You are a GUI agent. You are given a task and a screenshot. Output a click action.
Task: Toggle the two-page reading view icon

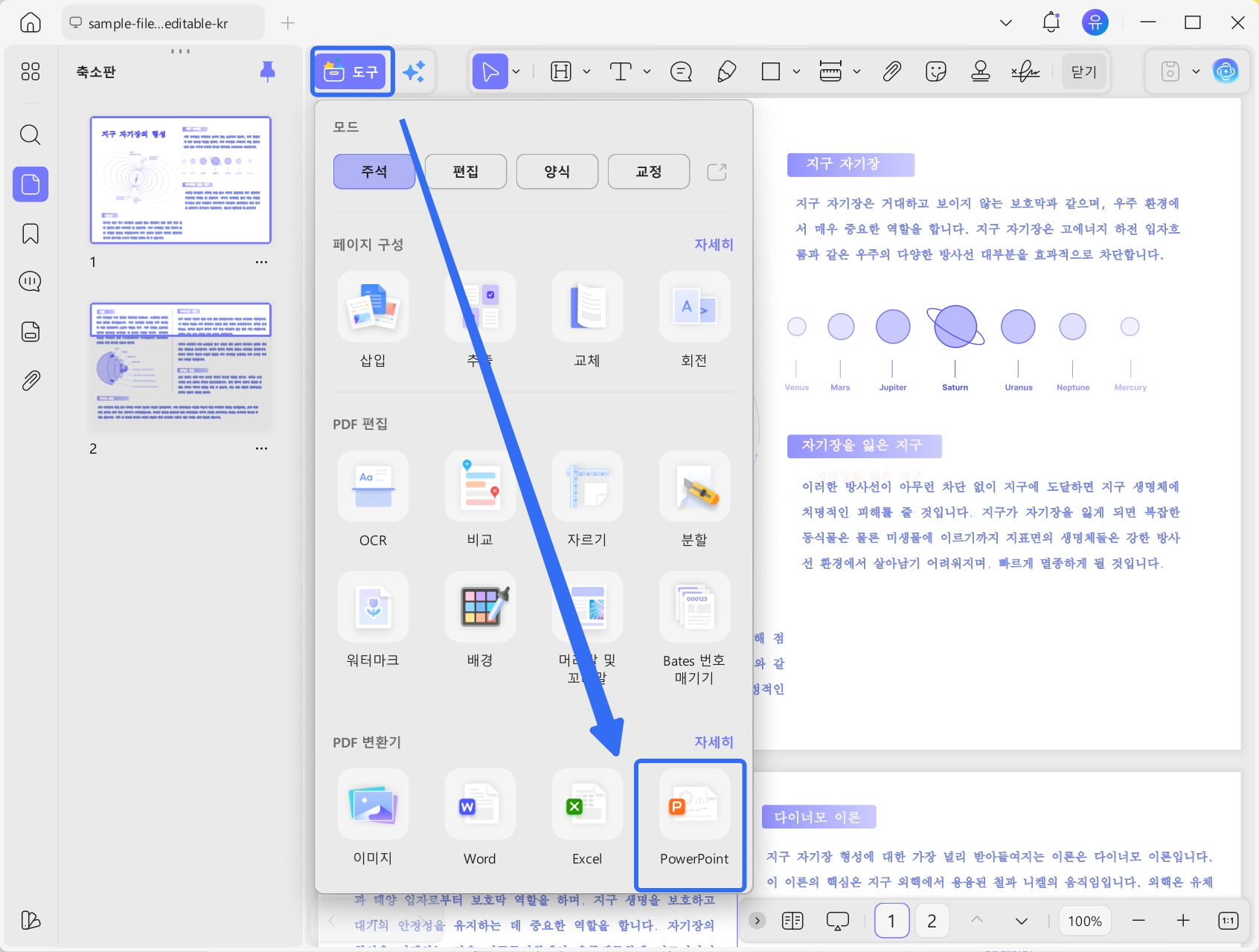[793, 921]
